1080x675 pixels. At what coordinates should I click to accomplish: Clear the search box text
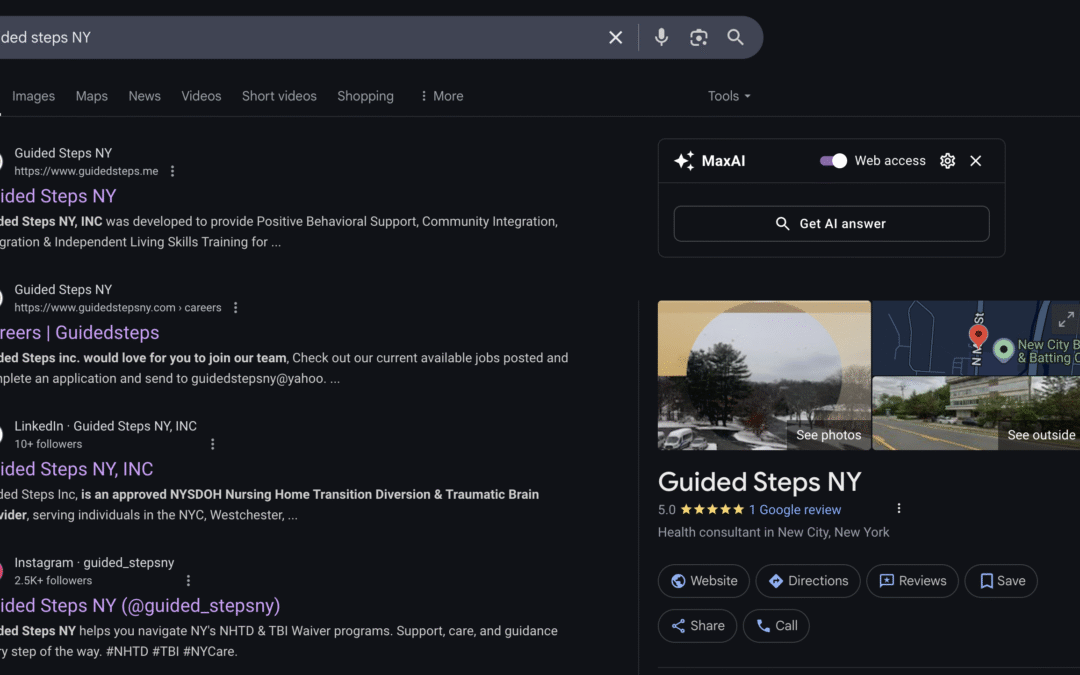point(616,37)
